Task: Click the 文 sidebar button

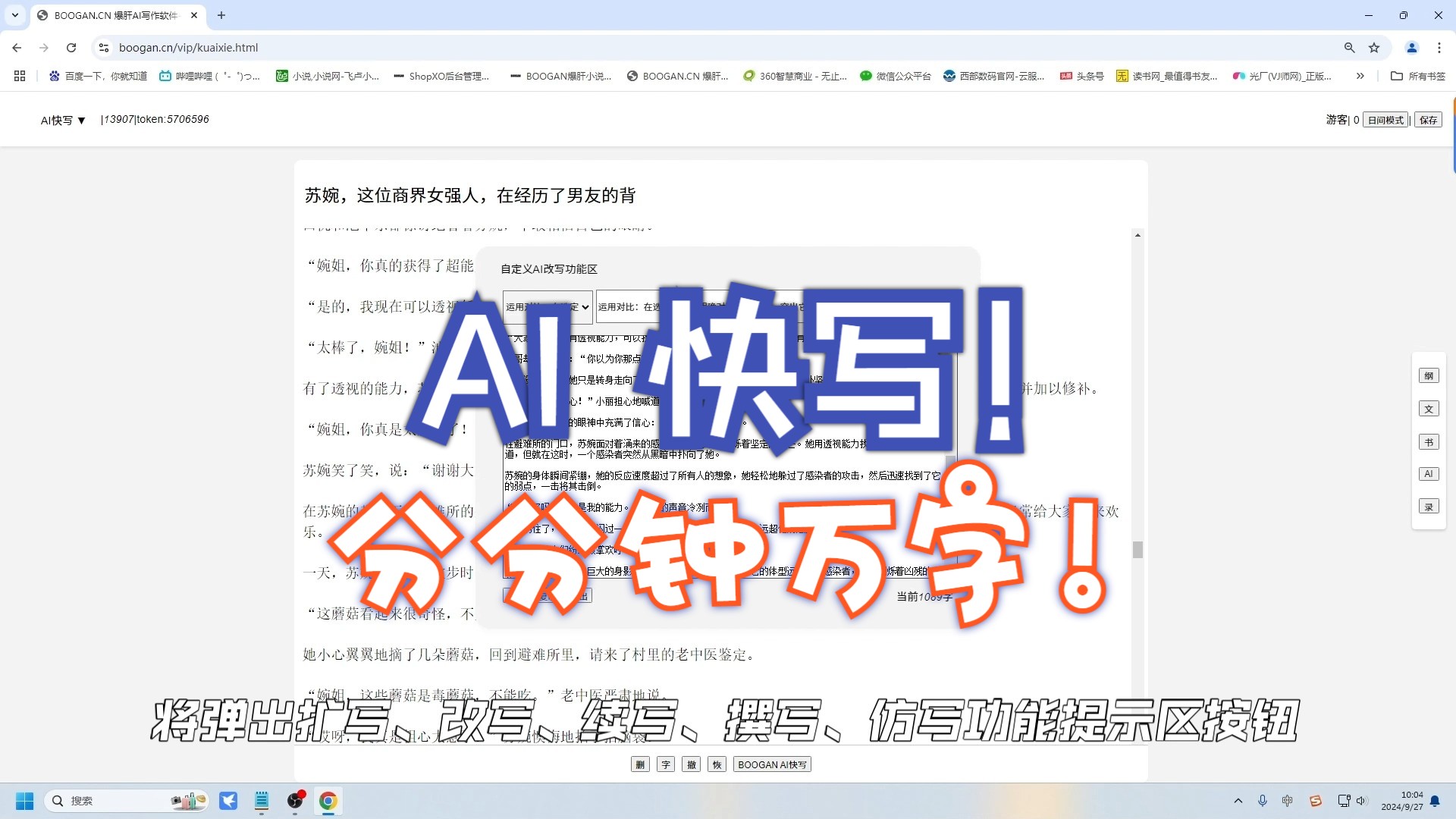Action: (x=1429, y=409)
